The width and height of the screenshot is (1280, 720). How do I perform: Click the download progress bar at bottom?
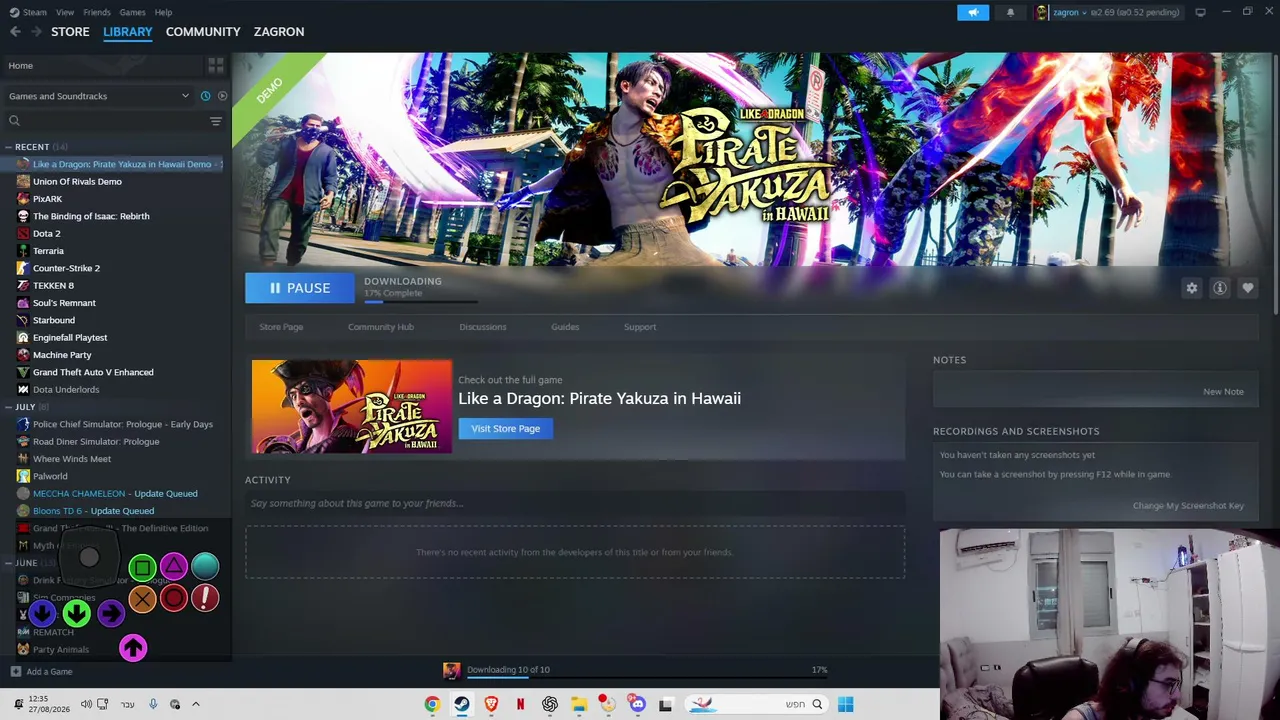click(647, 677)
